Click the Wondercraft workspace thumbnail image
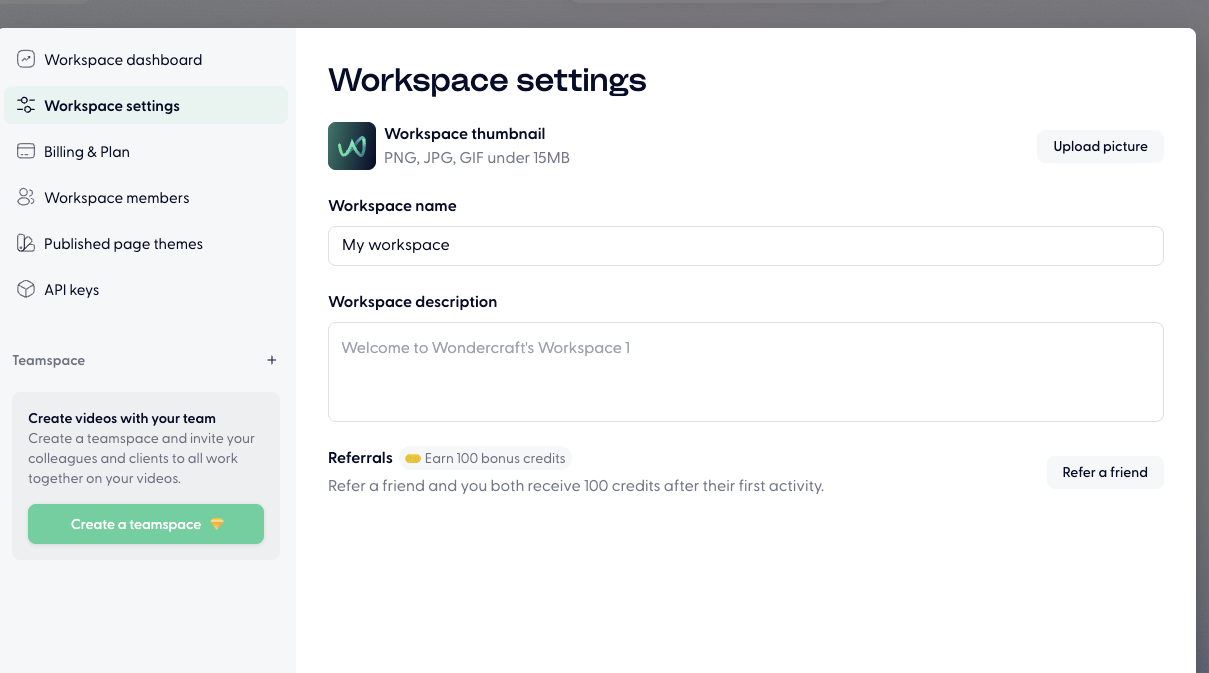This screenshot has width=1209, height=673. (x=352, y=146)
